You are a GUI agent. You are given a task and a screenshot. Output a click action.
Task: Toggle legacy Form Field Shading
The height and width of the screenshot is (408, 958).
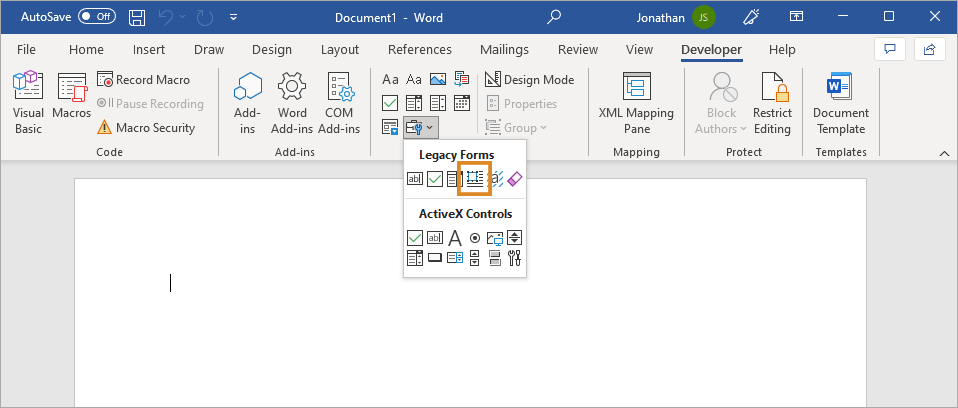[497, 179]
